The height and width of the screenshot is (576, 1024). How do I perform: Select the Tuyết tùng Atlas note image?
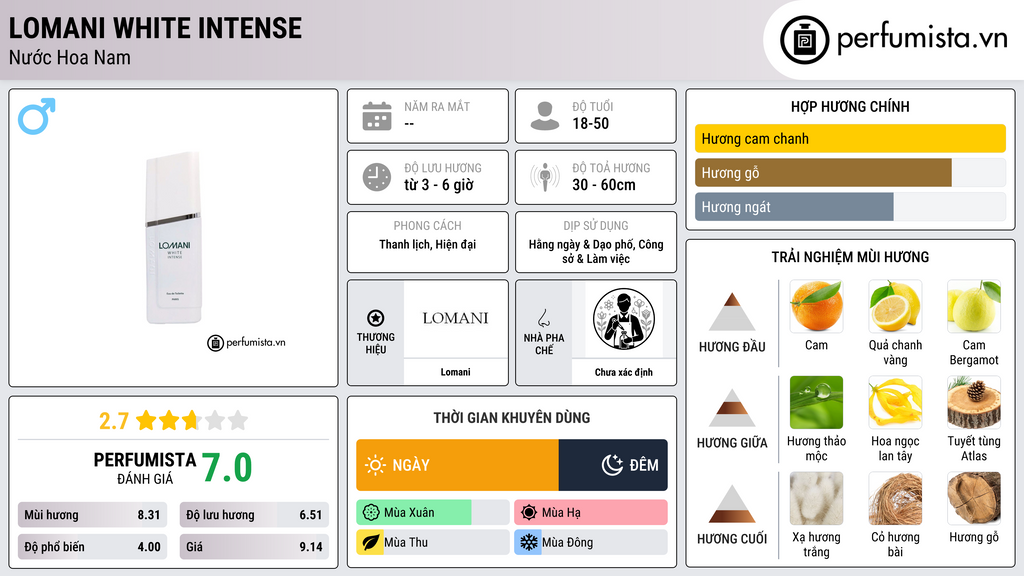(974, 402)
